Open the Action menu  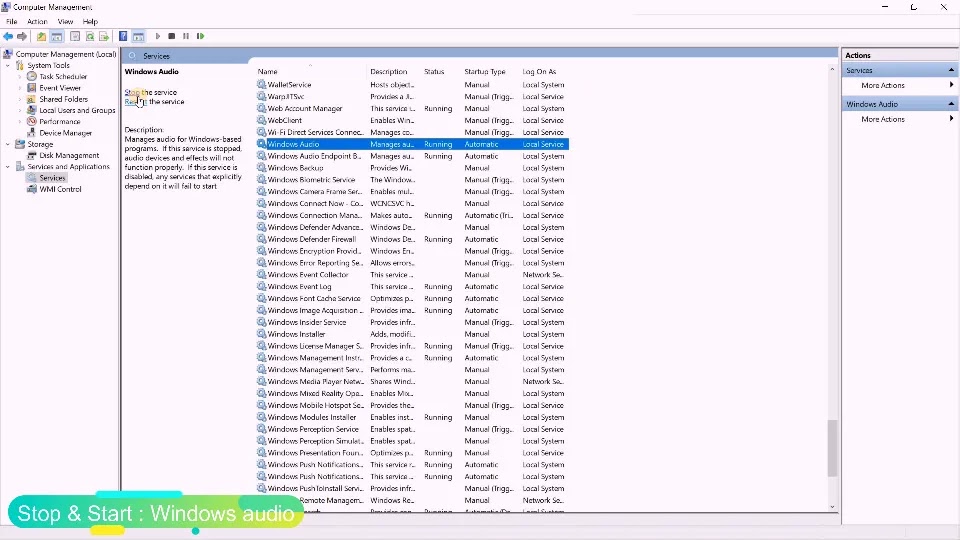[37, 21]
